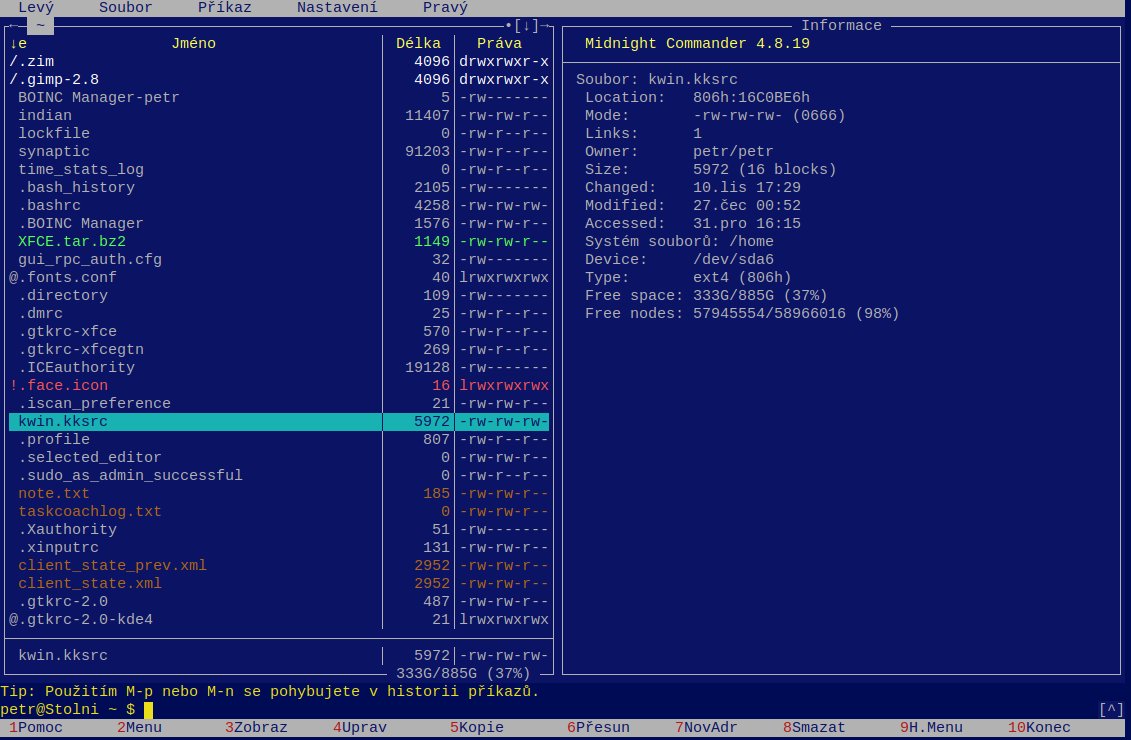Select the /.gimp-2.8 directory entry

[x=54, y=79]
